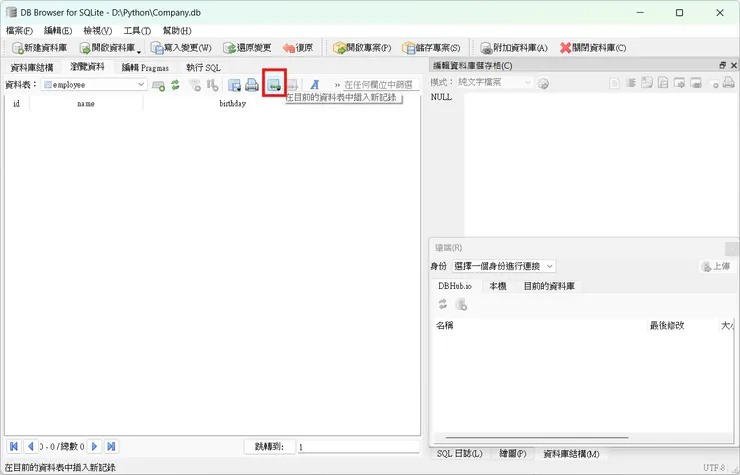Switch to the 資料庫結構(M) bottom tab
740x475 pixels.
coord(572,454)
